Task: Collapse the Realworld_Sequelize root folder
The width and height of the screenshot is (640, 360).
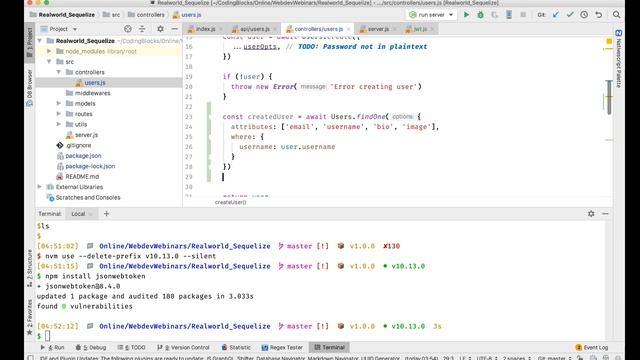Action: [x=40, y=41]
